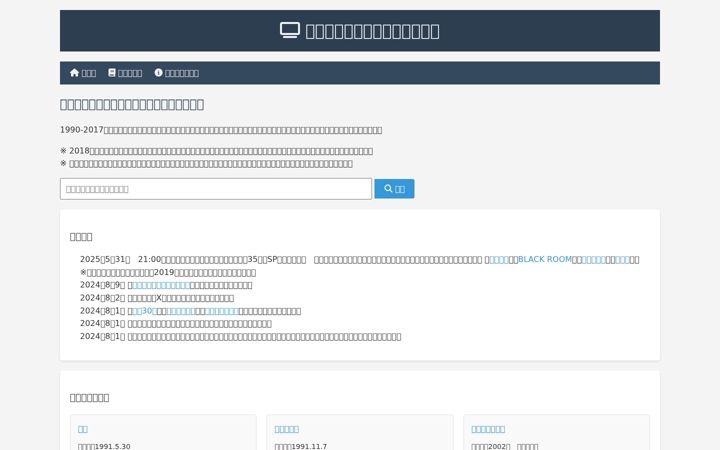Open the BLACK ROOM link
Screen dimensions: 720x450
545,259
